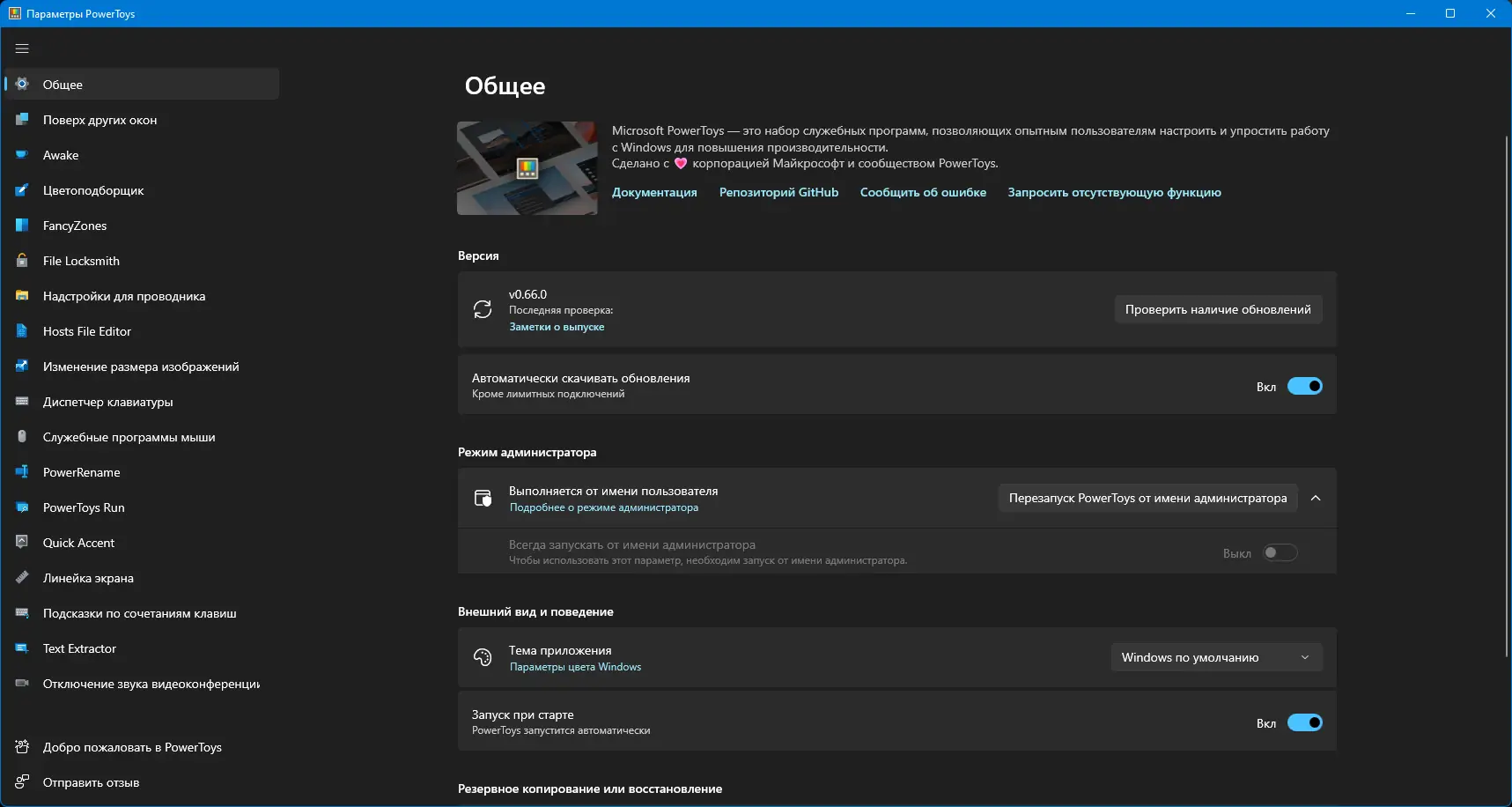
Task: Open File Locksmith settings
Action: [x=82, y=261]
